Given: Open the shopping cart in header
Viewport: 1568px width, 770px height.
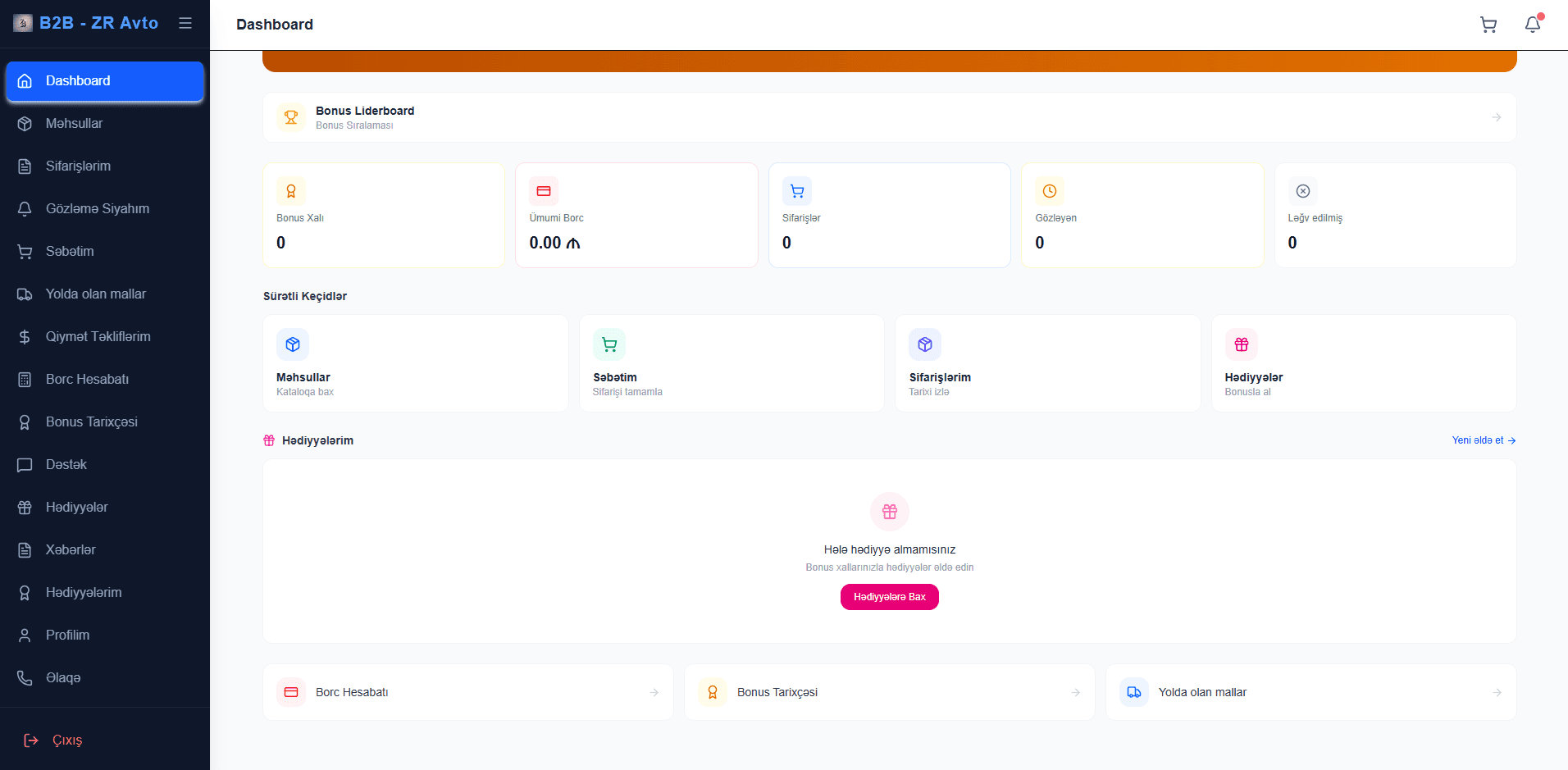Looking at the screenshot, I should coord(1488,25).
